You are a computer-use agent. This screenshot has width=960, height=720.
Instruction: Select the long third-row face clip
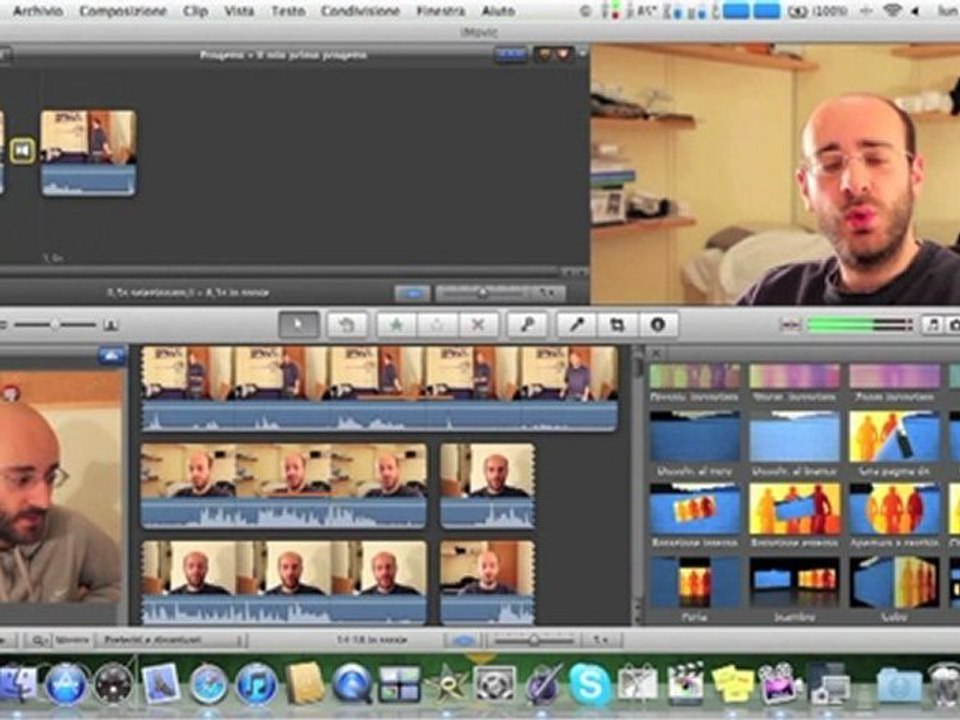click(284, 582)
